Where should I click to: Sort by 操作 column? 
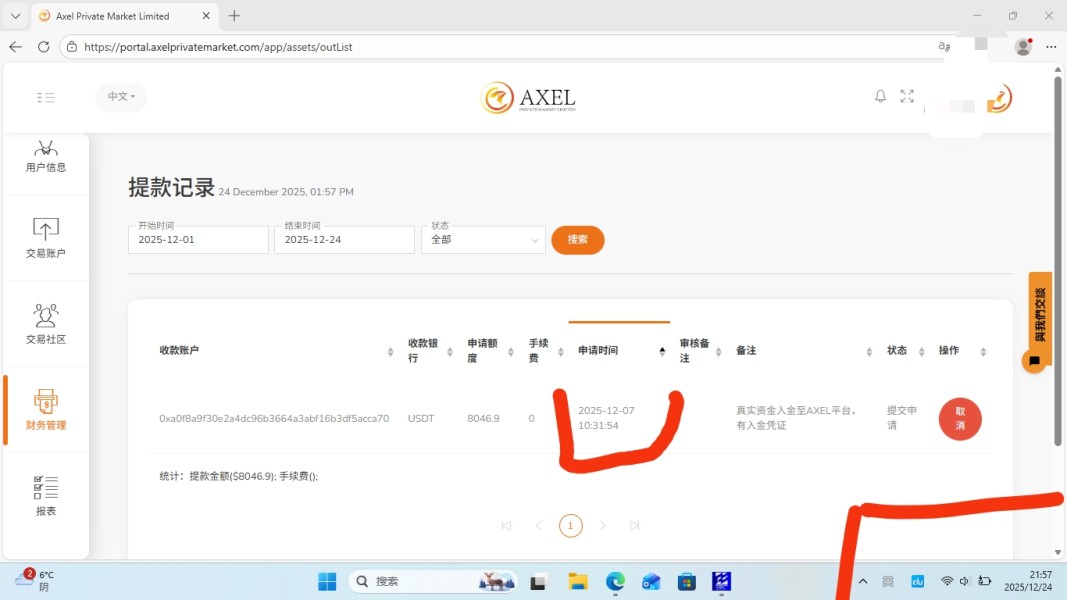(x=983, y=352)
